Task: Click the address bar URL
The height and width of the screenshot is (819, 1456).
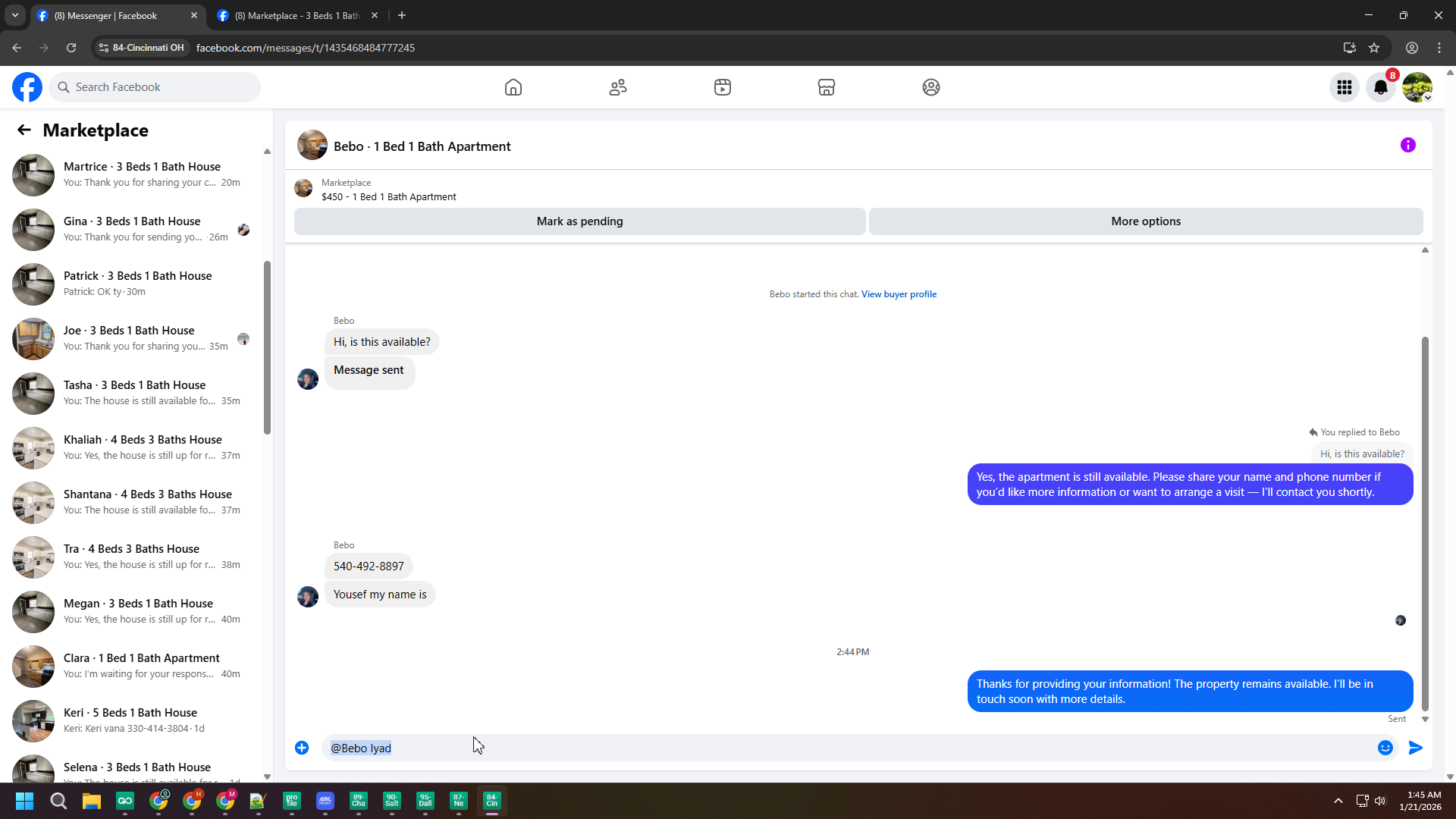Action: coord(306,48)
